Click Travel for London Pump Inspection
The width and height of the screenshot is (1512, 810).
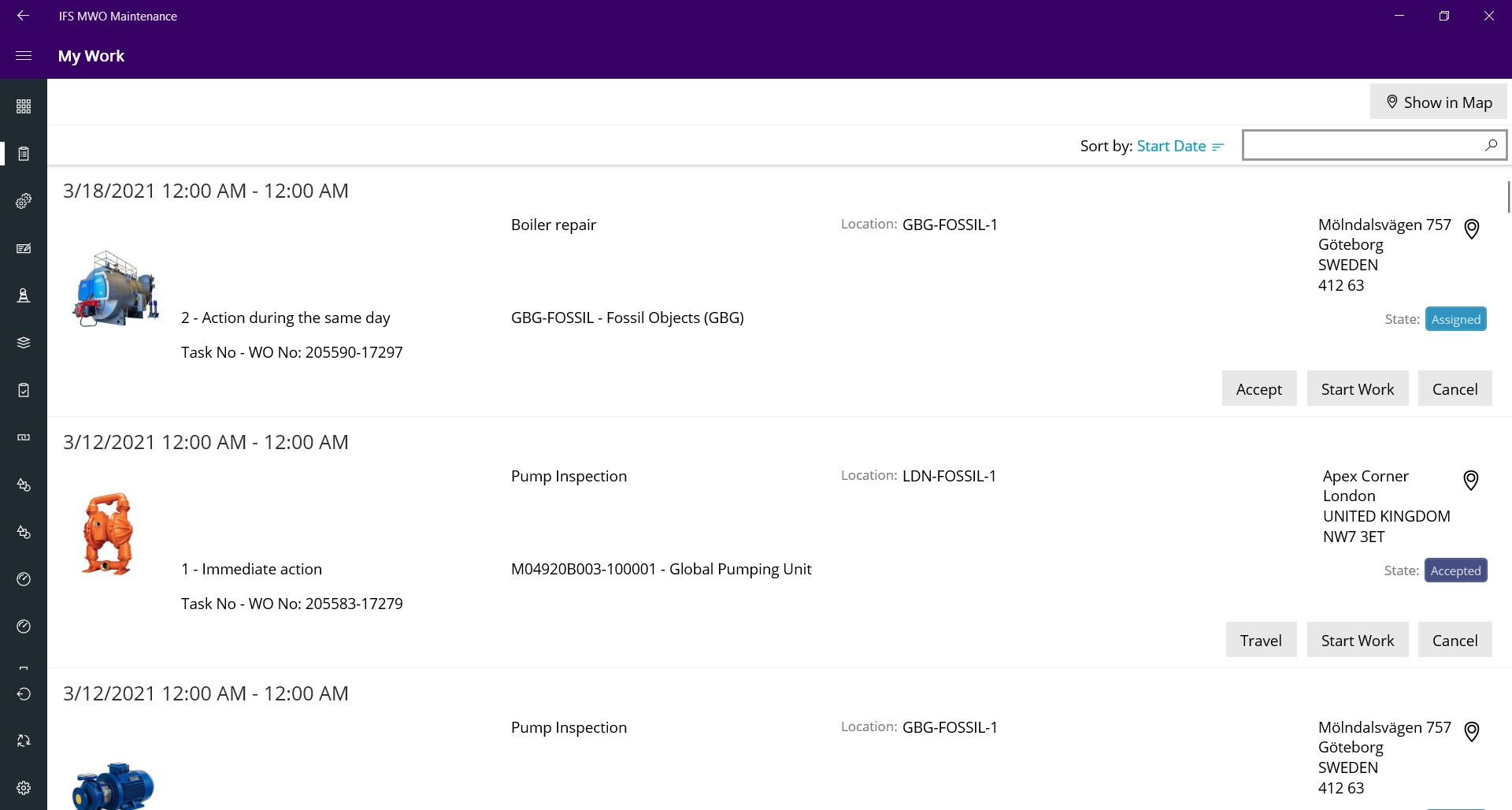1261,640
